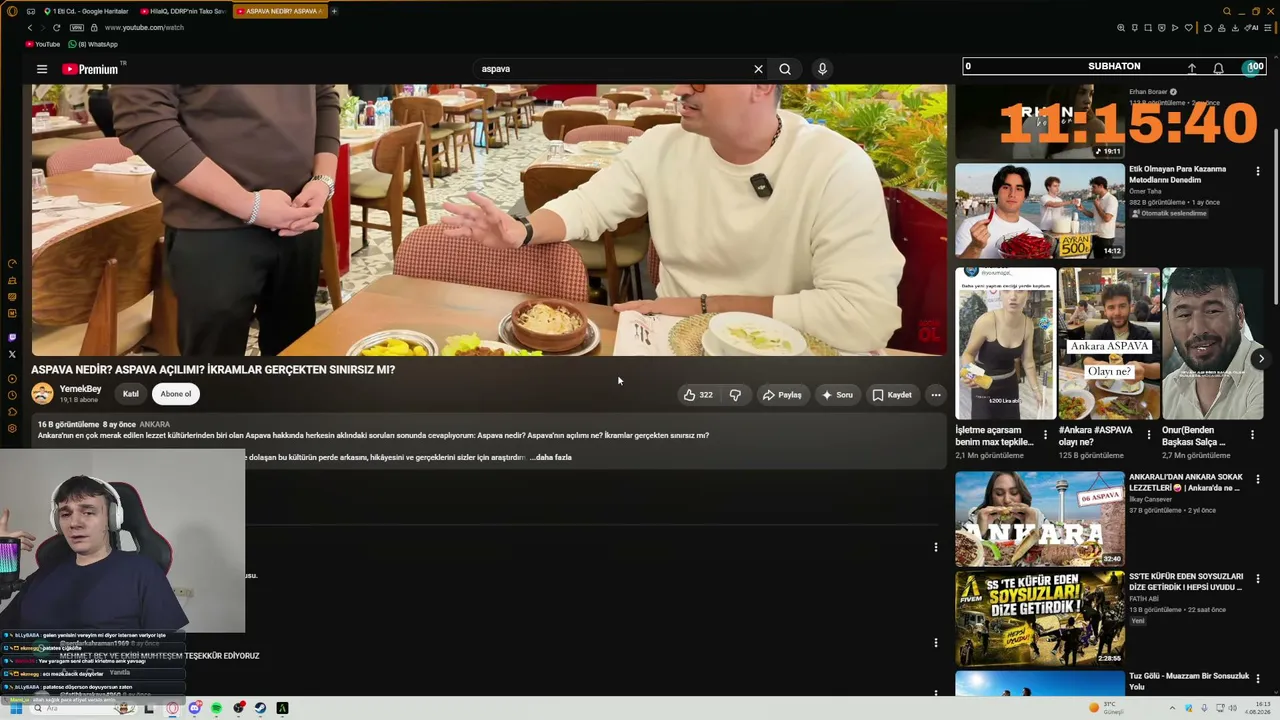Open Steam from the taskbar
This screenshot has width=1280, height=720.
tap(260, 708)
